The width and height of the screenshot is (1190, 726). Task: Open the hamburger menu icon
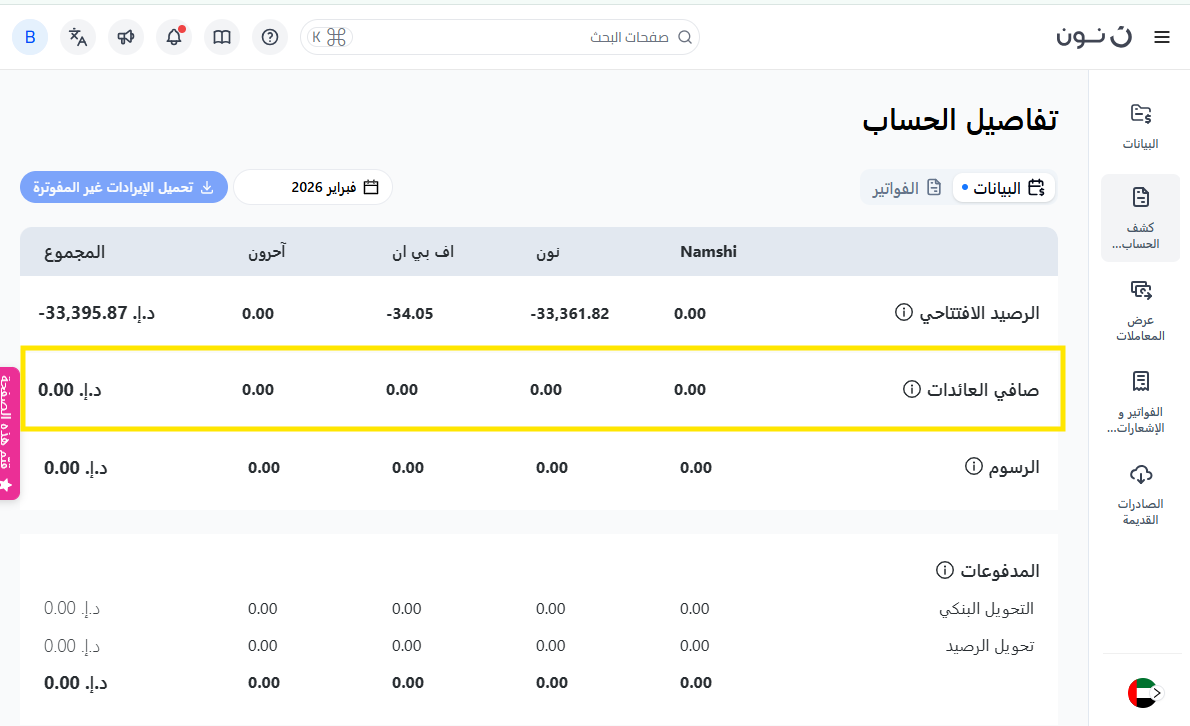click(1161, 37)
